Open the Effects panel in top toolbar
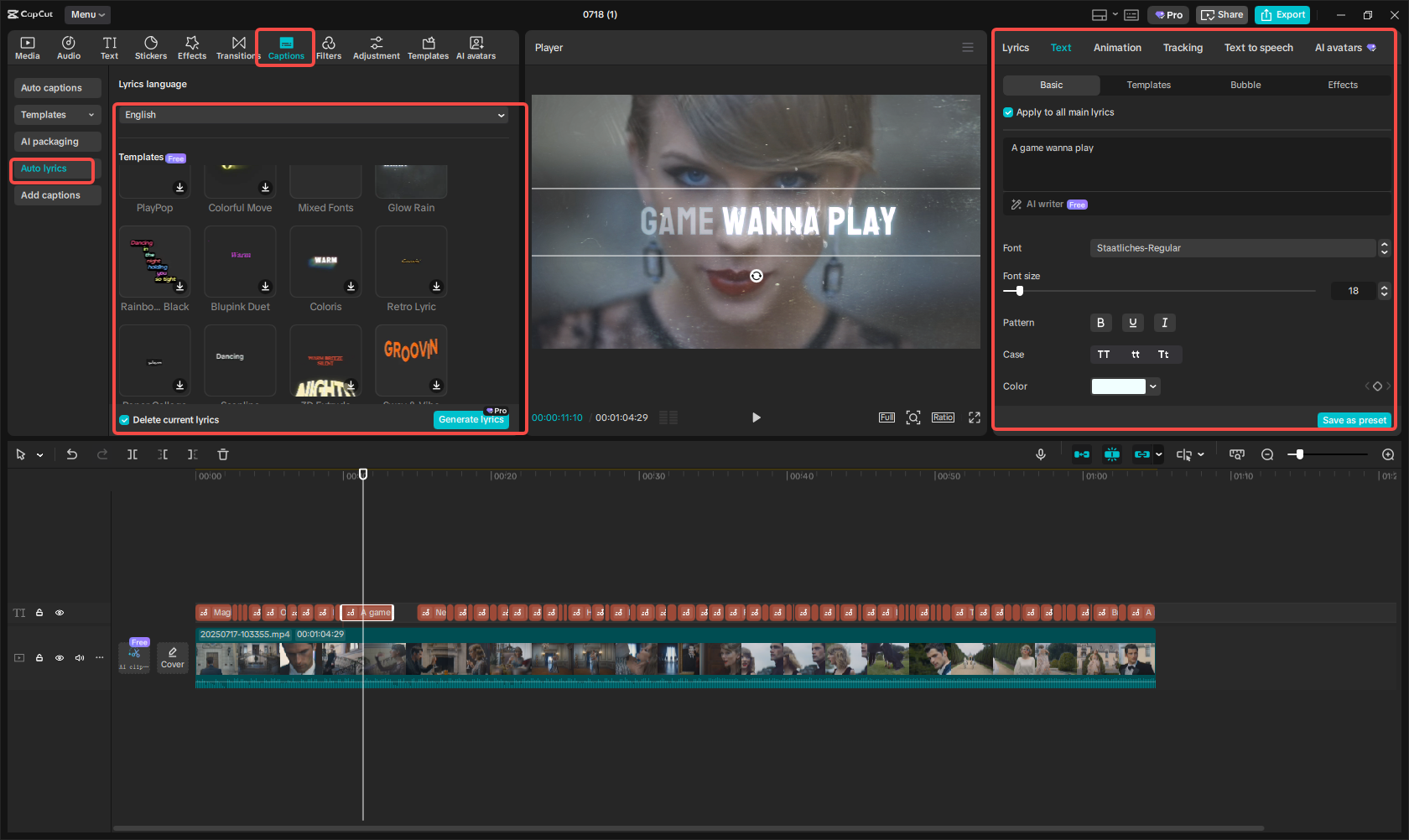The image size is (1409, 840). click(x=192, y=48)
